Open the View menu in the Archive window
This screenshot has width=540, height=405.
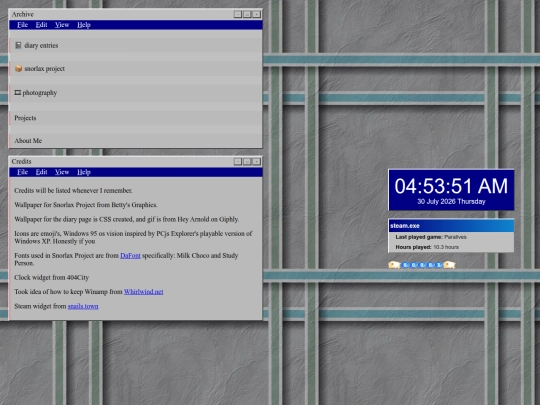click(x=62, y=25)
